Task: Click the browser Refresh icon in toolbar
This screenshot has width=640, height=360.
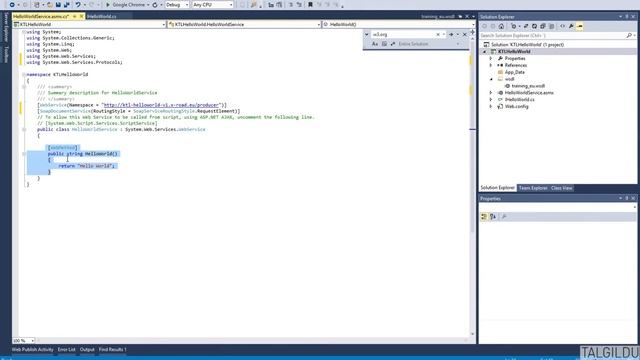Action: 155,5
